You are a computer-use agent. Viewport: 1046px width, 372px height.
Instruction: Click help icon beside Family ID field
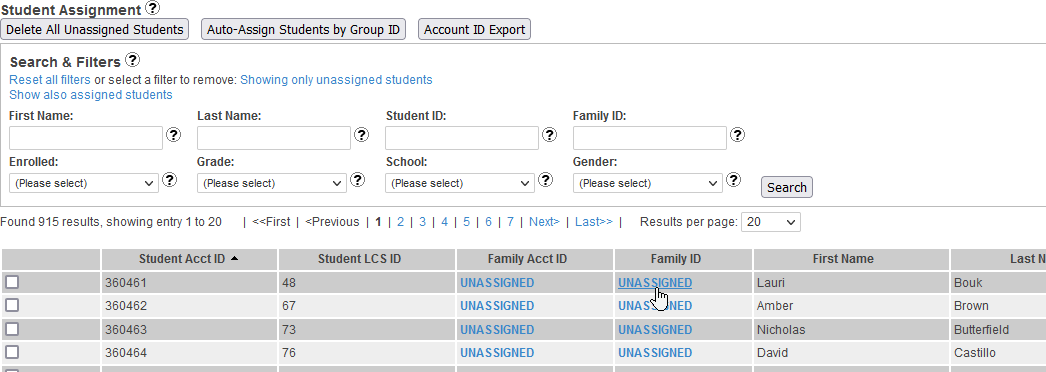point(737,135)
